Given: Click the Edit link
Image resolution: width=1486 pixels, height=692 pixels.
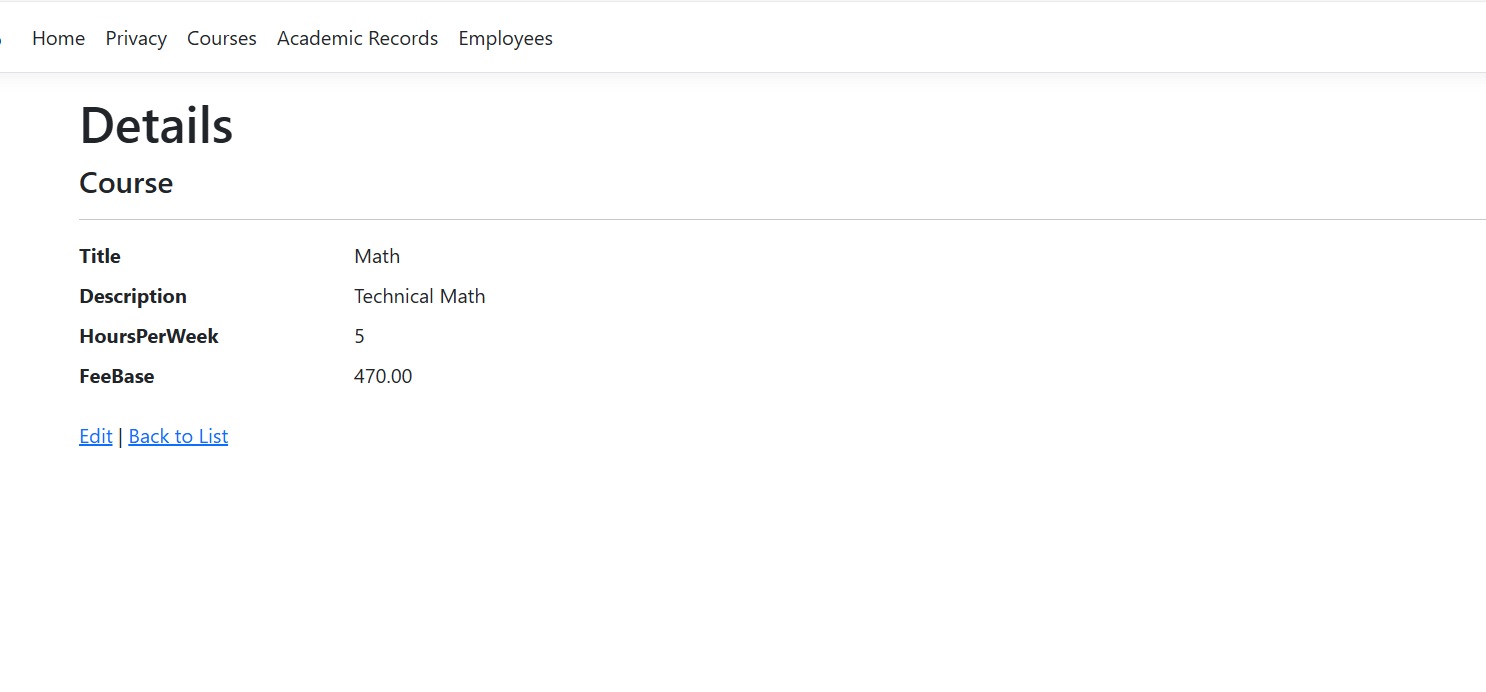Looking at the screenshot, I should pos(96,436).
